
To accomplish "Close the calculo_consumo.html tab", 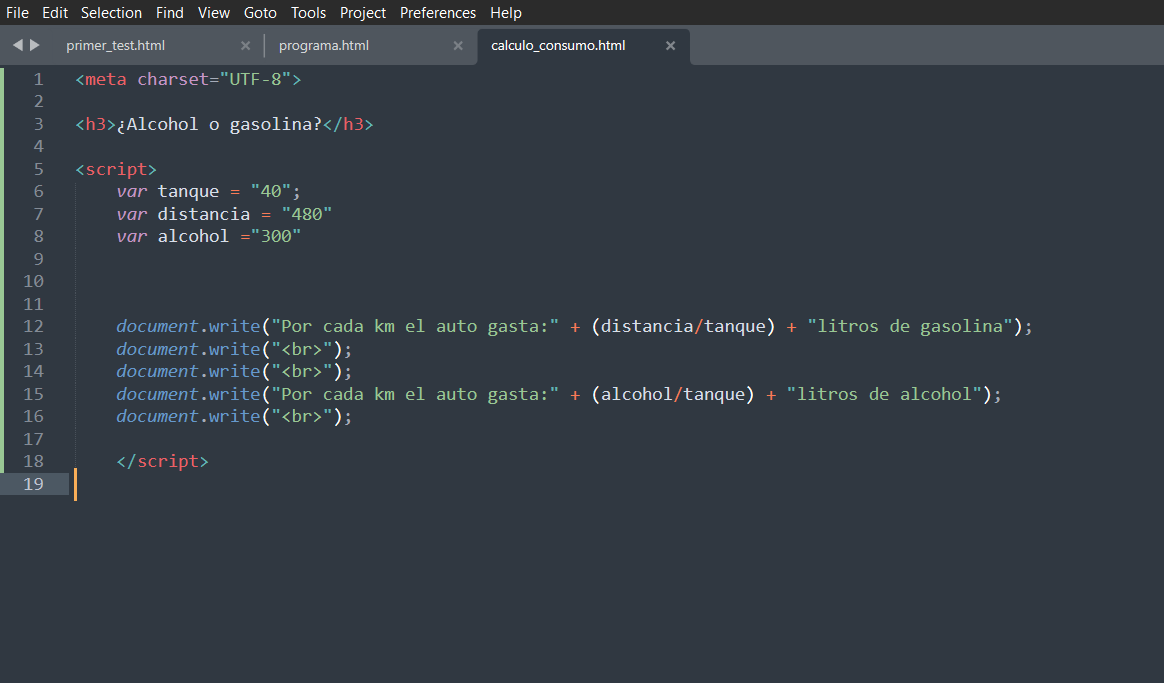I will click(670, 46).
